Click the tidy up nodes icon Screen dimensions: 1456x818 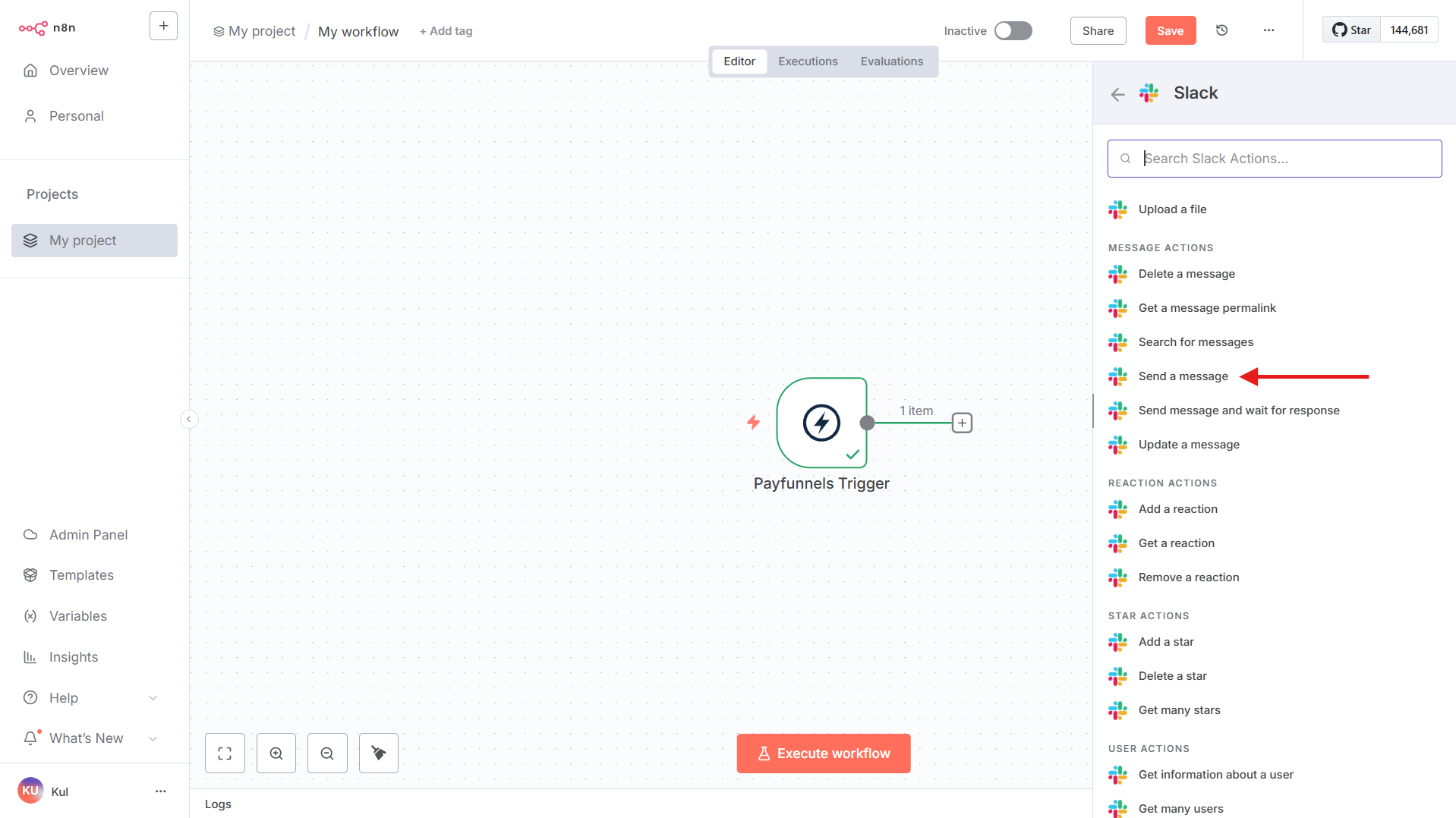tap(379, 753)
